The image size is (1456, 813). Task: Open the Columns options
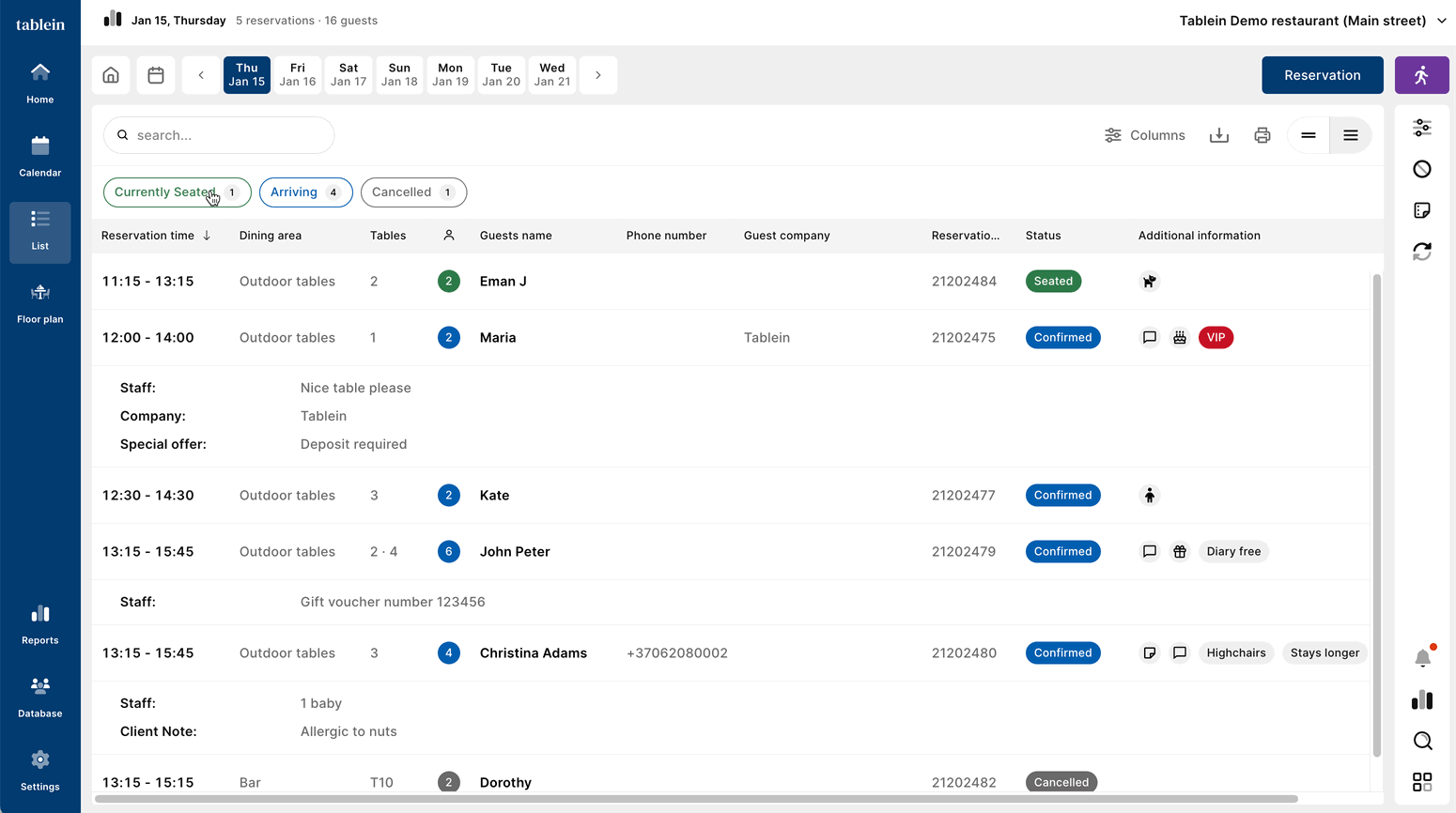pos(1144,135)
